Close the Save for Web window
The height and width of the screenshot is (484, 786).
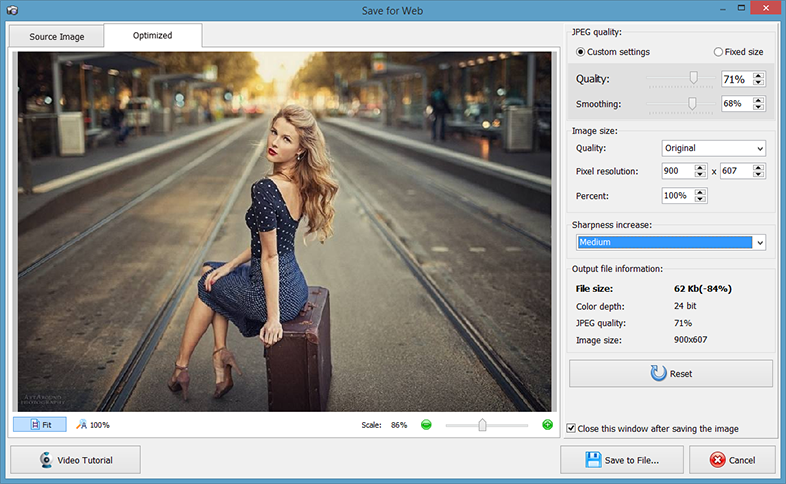coord(766,8)
